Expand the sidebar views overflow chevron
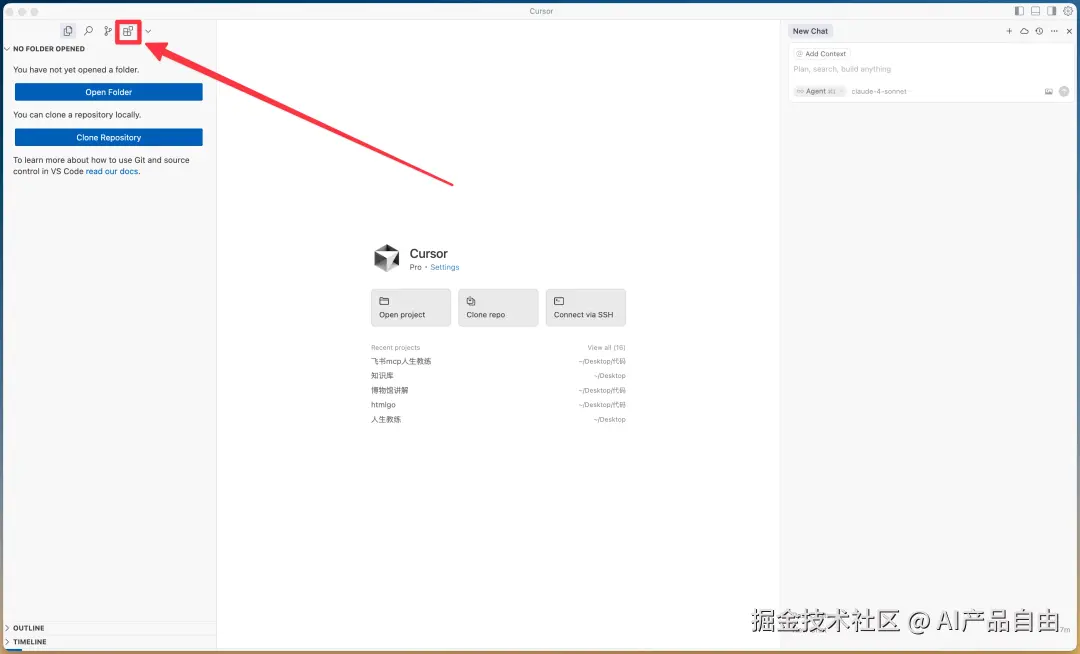The width and height of the screenshot is (1080, 654). tap(148, 31)
